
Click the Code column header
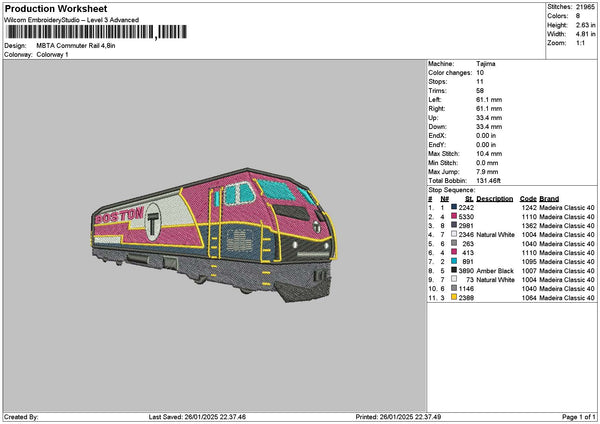(x=528, y=198)
